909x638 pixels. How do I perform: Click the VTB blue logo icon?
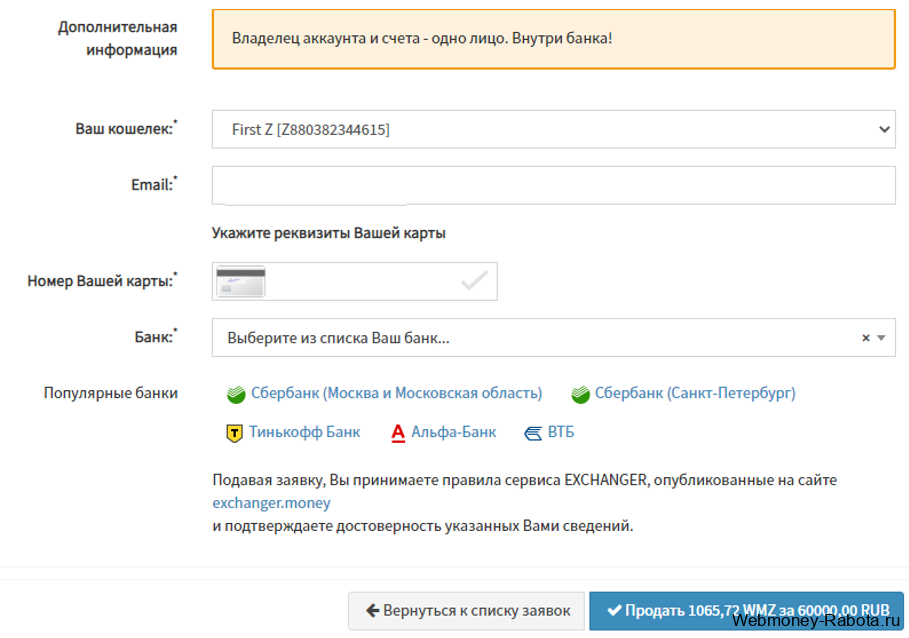(533, 433)
